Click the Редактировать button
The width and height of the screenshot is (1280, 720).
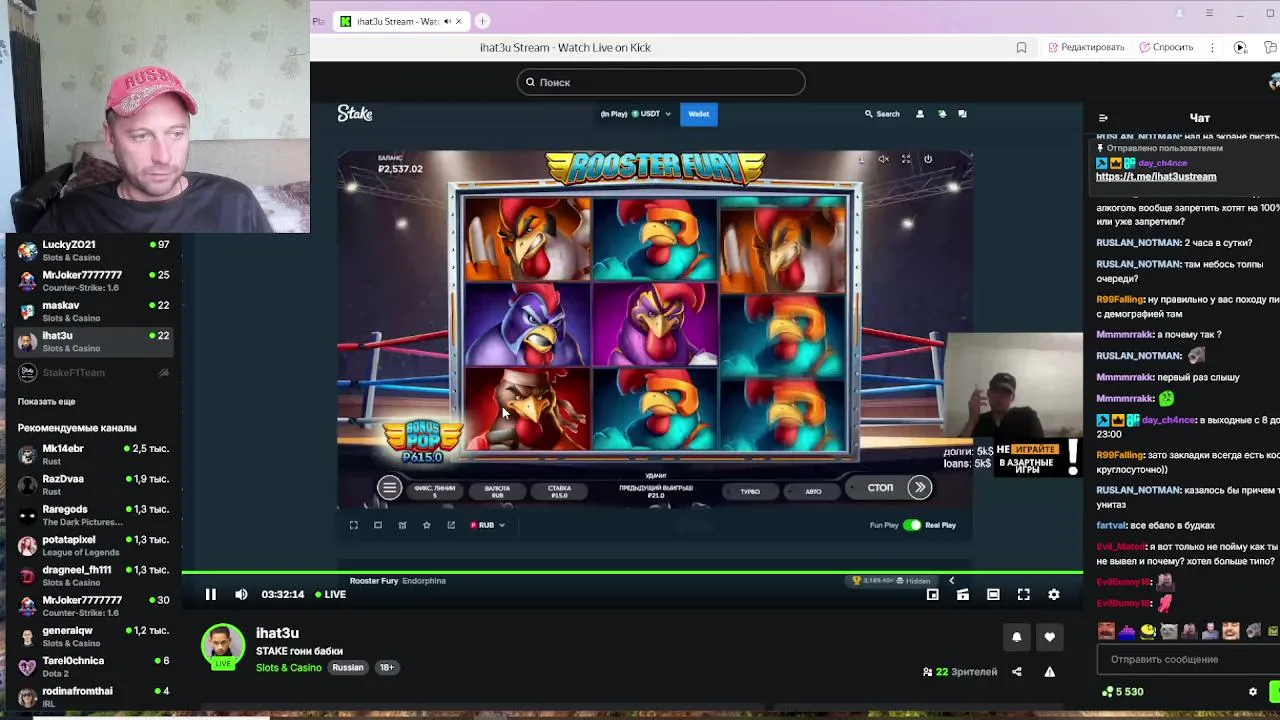click(1086, 47)
